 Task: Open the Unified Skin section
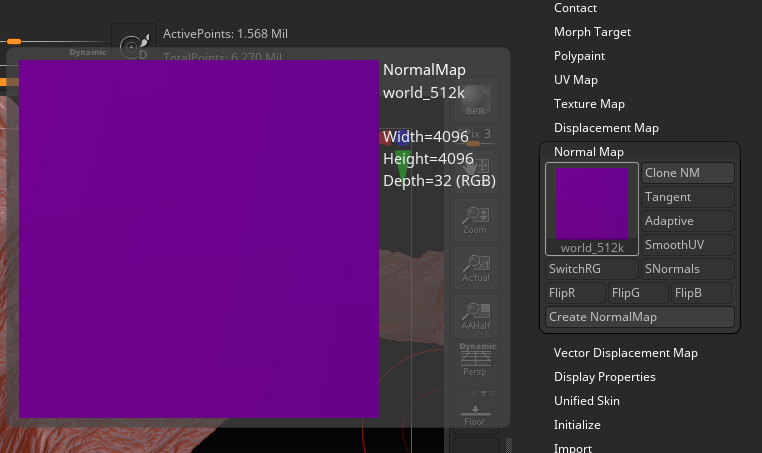click(587, 401)
